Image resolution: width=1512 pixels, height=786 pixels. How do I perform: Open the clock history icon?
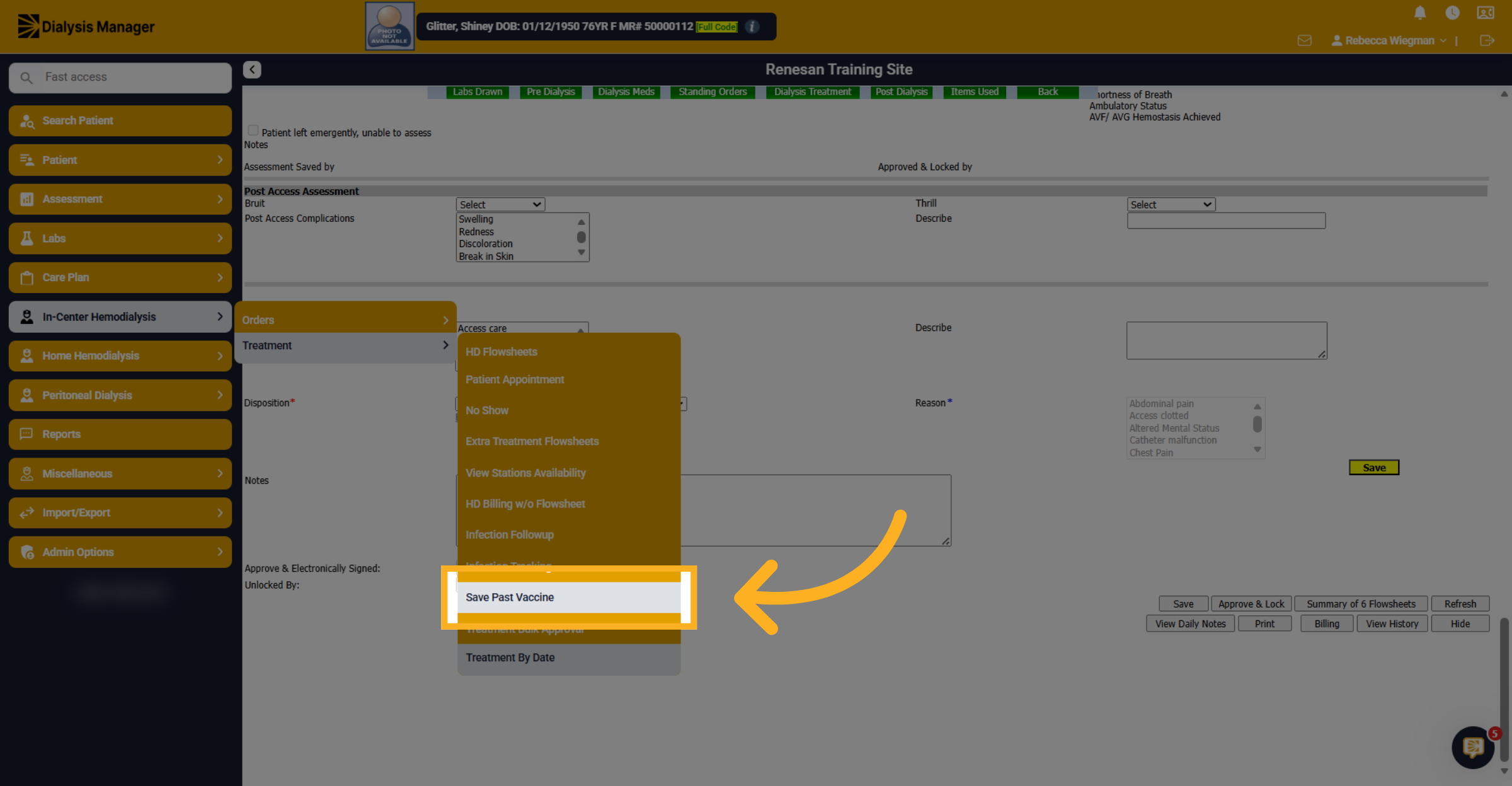pos(1453,13)
